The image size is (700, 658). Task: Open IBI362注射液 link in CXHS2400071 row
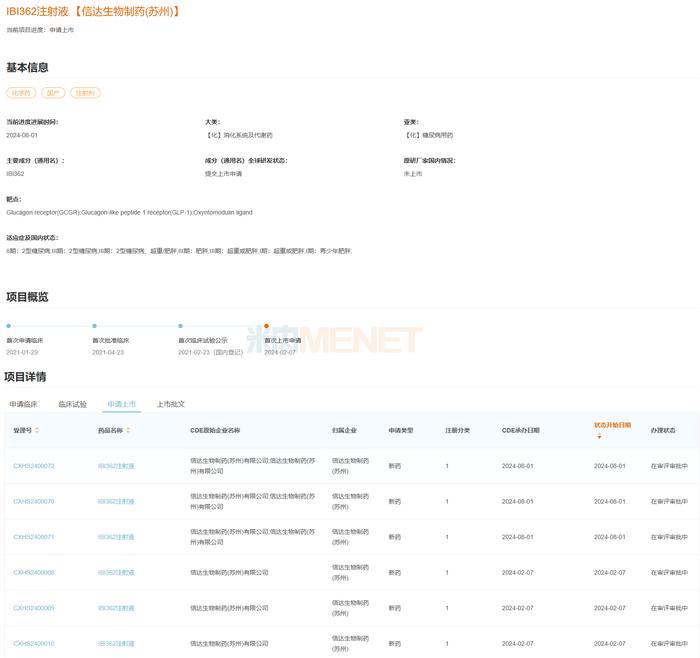click(x=116, y=537)
